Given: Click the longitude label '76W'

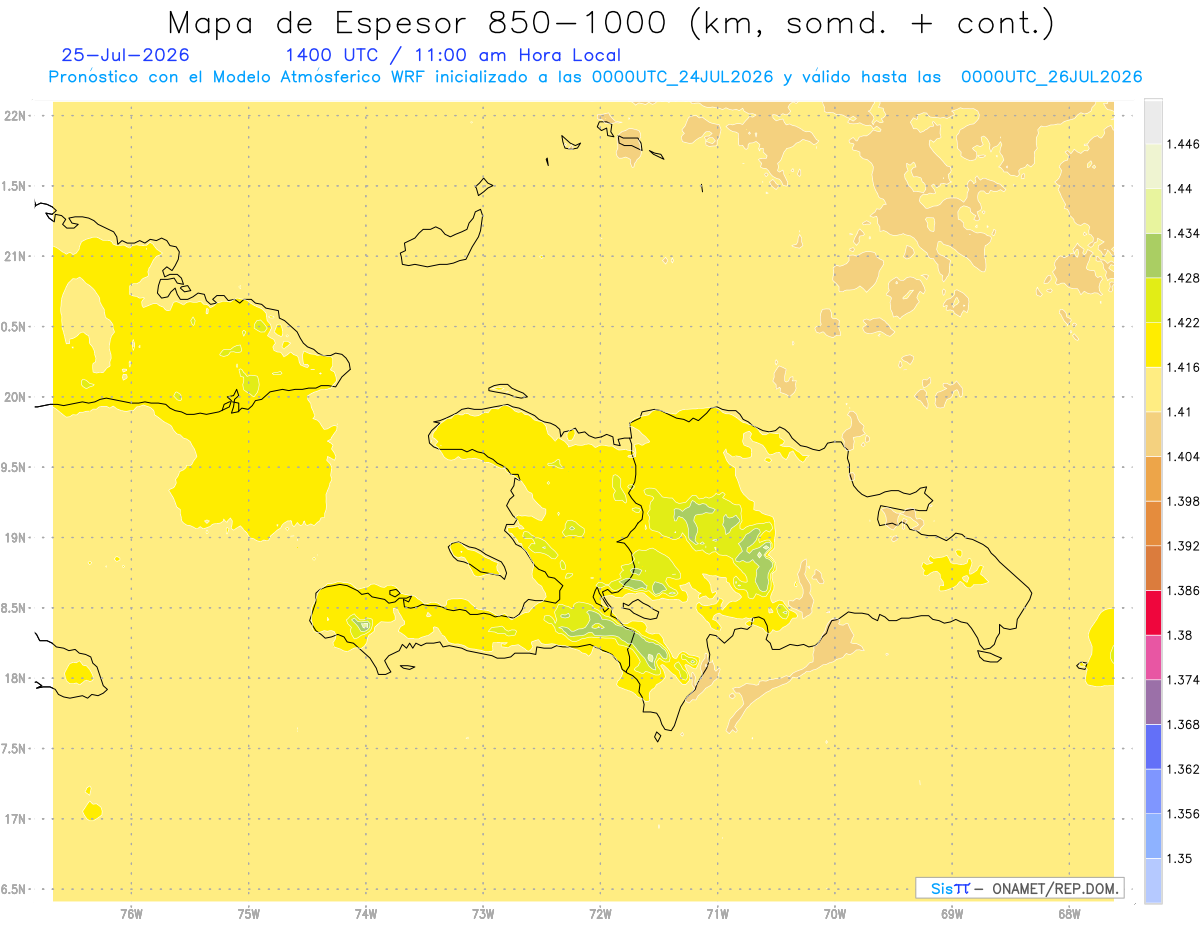Looking at the screenshot, I should coord(131,914).
